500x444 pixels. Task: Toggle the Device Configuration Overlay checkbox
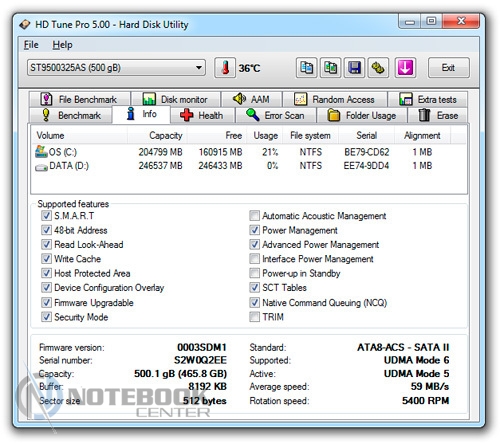click(x=46, y=287)
